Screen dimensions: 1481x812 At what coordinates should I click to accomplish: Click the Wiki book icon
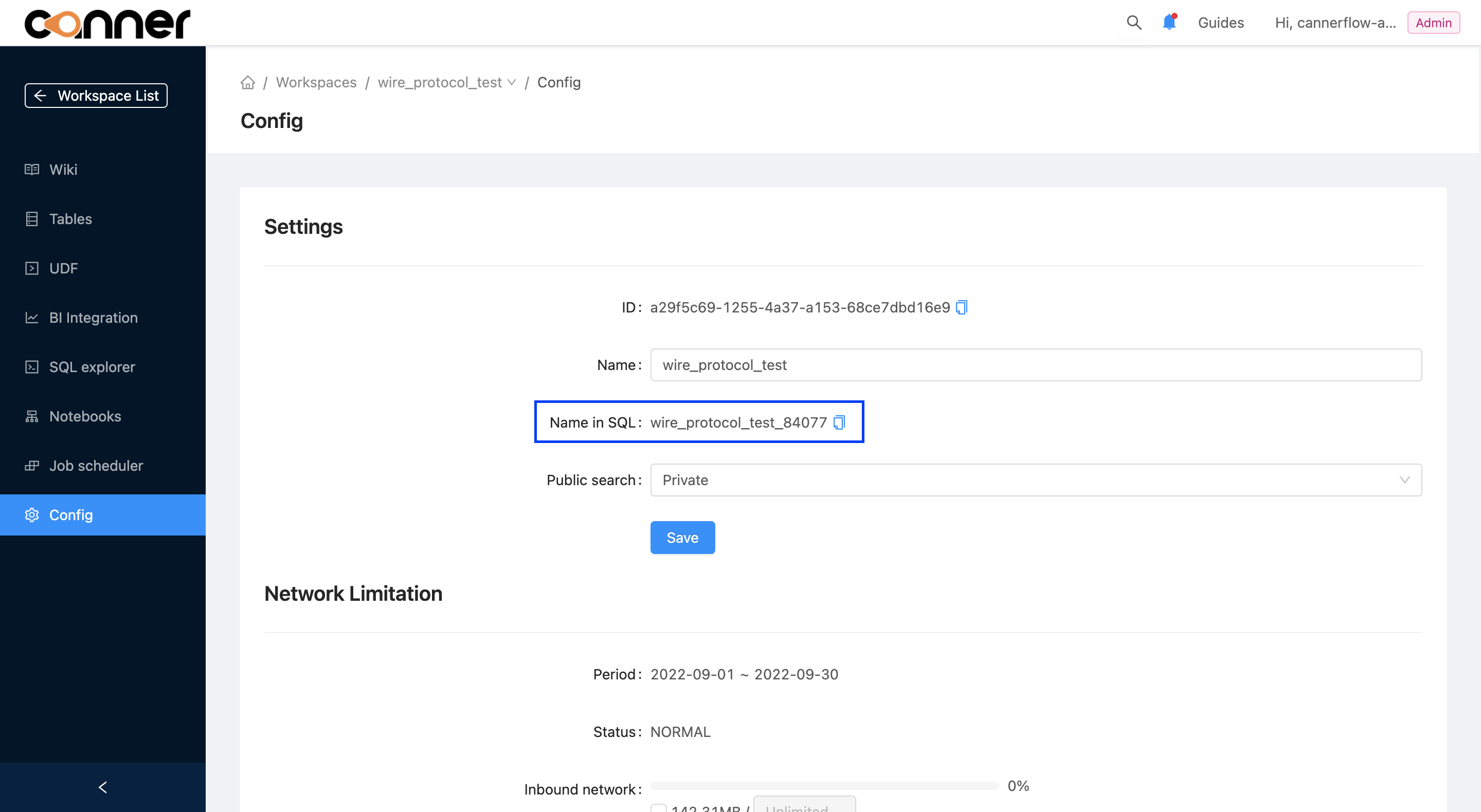pyautogui.click(x=31, y=170)
